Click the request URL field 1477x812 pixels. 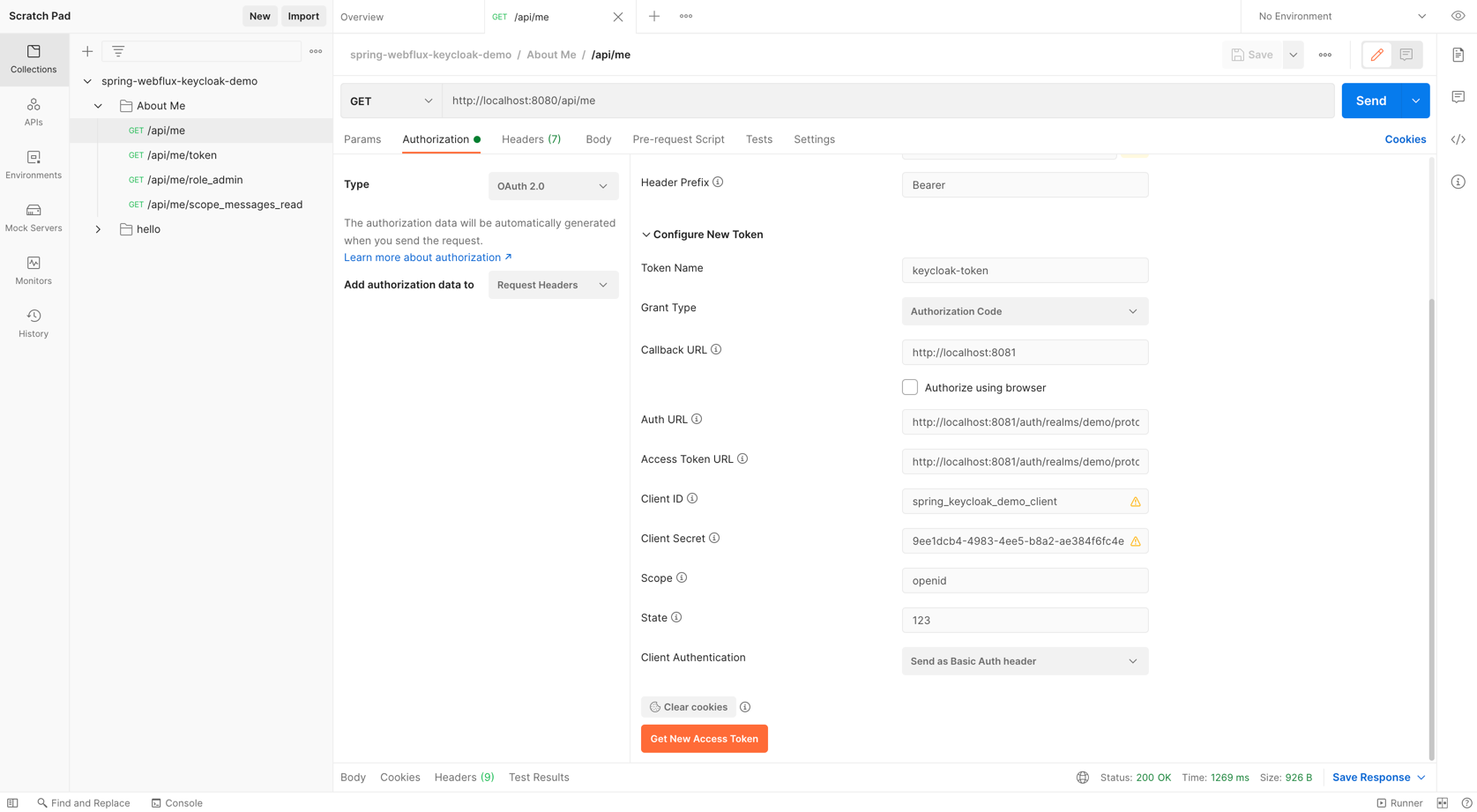click(x=888, y=101)
